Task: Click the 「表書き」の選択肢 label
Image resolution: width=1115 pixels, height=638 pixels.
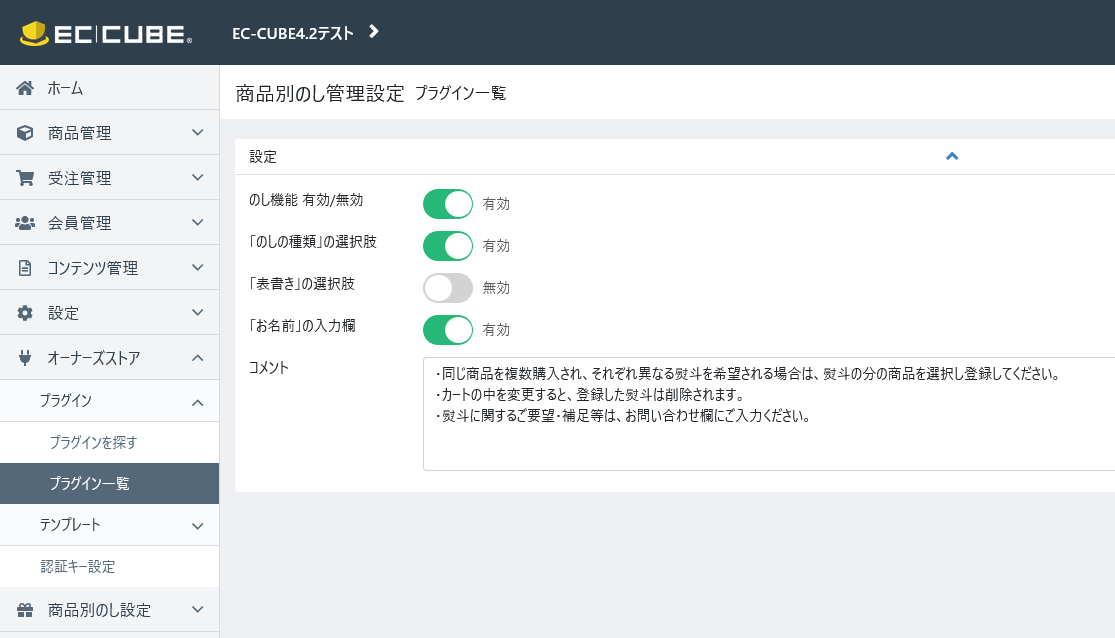Action: point(302,284)
